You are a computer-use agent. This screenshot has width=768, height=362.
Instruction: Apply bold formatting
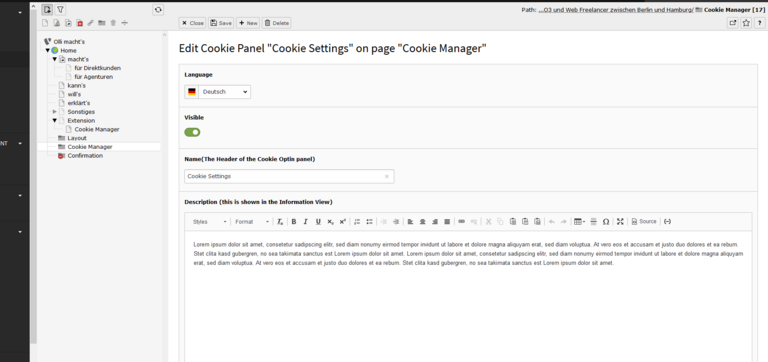(294, 221)
